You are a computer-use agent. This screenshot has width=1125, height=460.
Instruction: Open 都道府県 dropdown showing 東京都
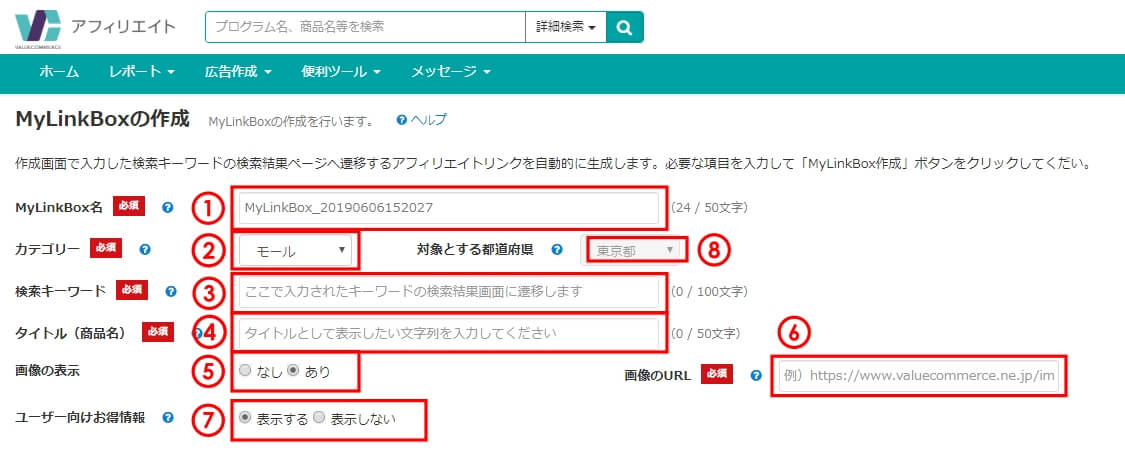(x=632, y=251)
